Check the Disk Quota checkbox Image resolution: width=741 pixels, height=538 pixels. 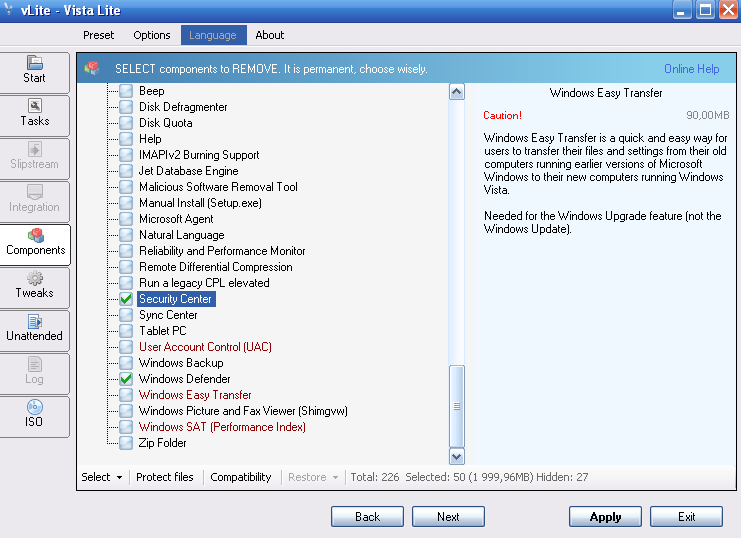click(126, 123)
